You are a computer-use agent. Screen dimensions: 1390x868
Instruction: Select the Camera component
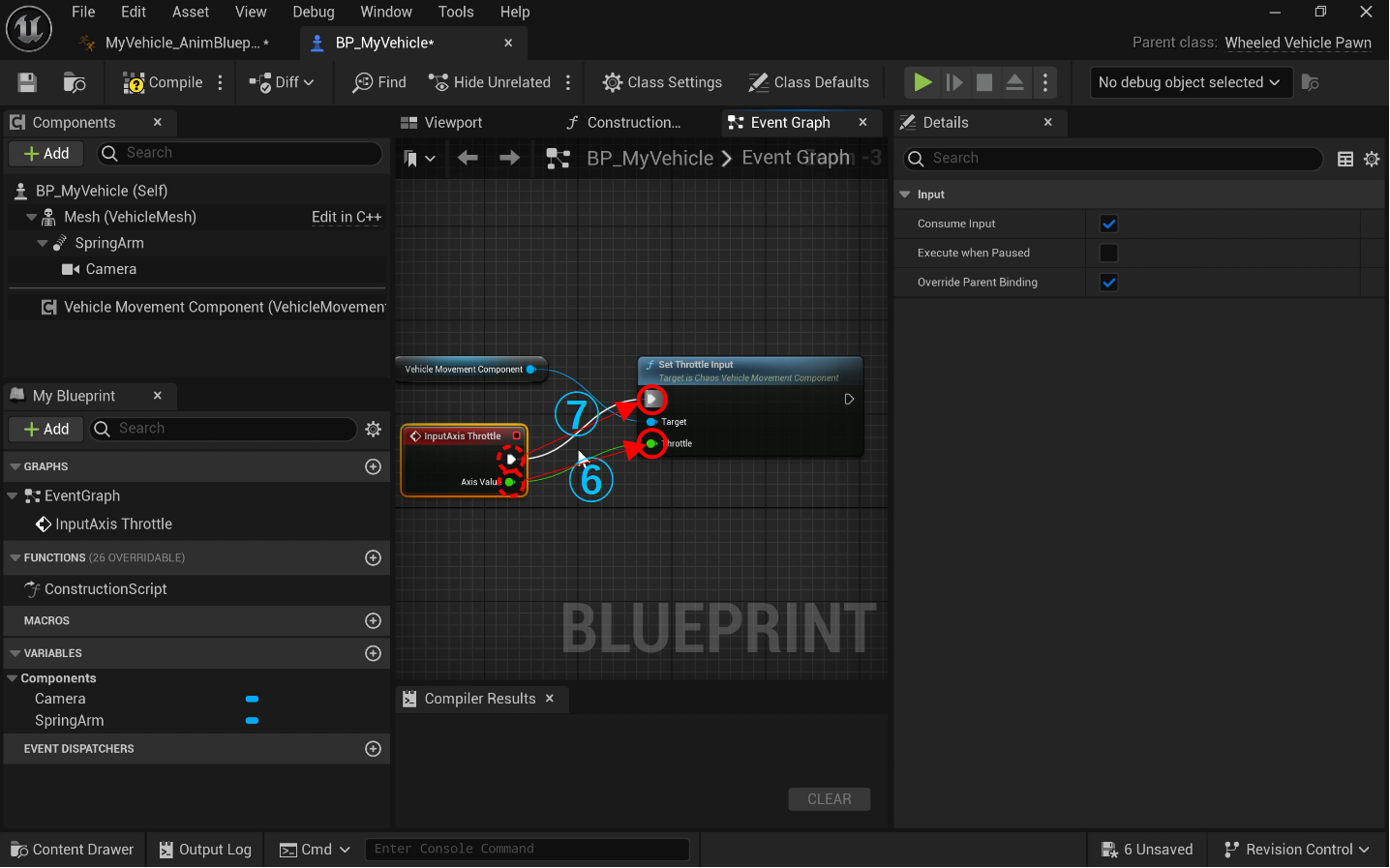point(110,269)
